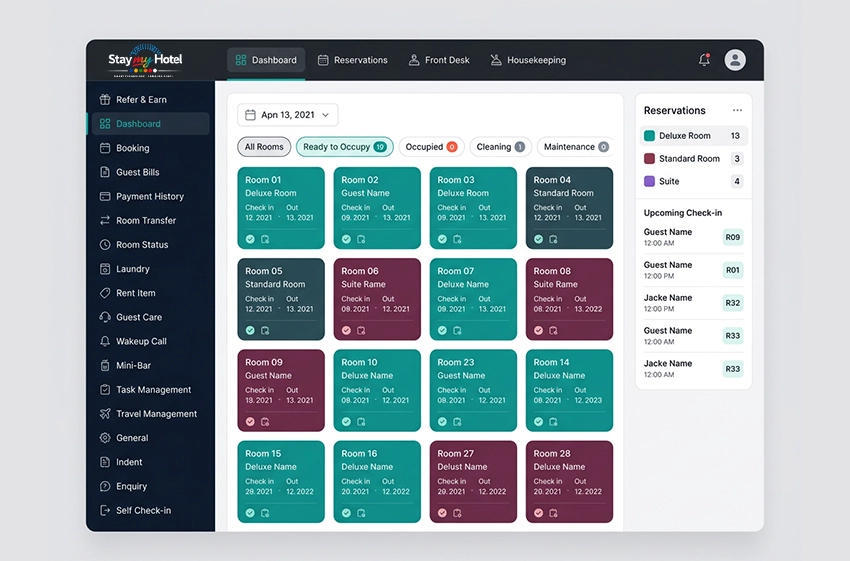This screenshot has width=850, height=561.
Task: Open Travel Management airplane icon
Action: click(105, 414)
